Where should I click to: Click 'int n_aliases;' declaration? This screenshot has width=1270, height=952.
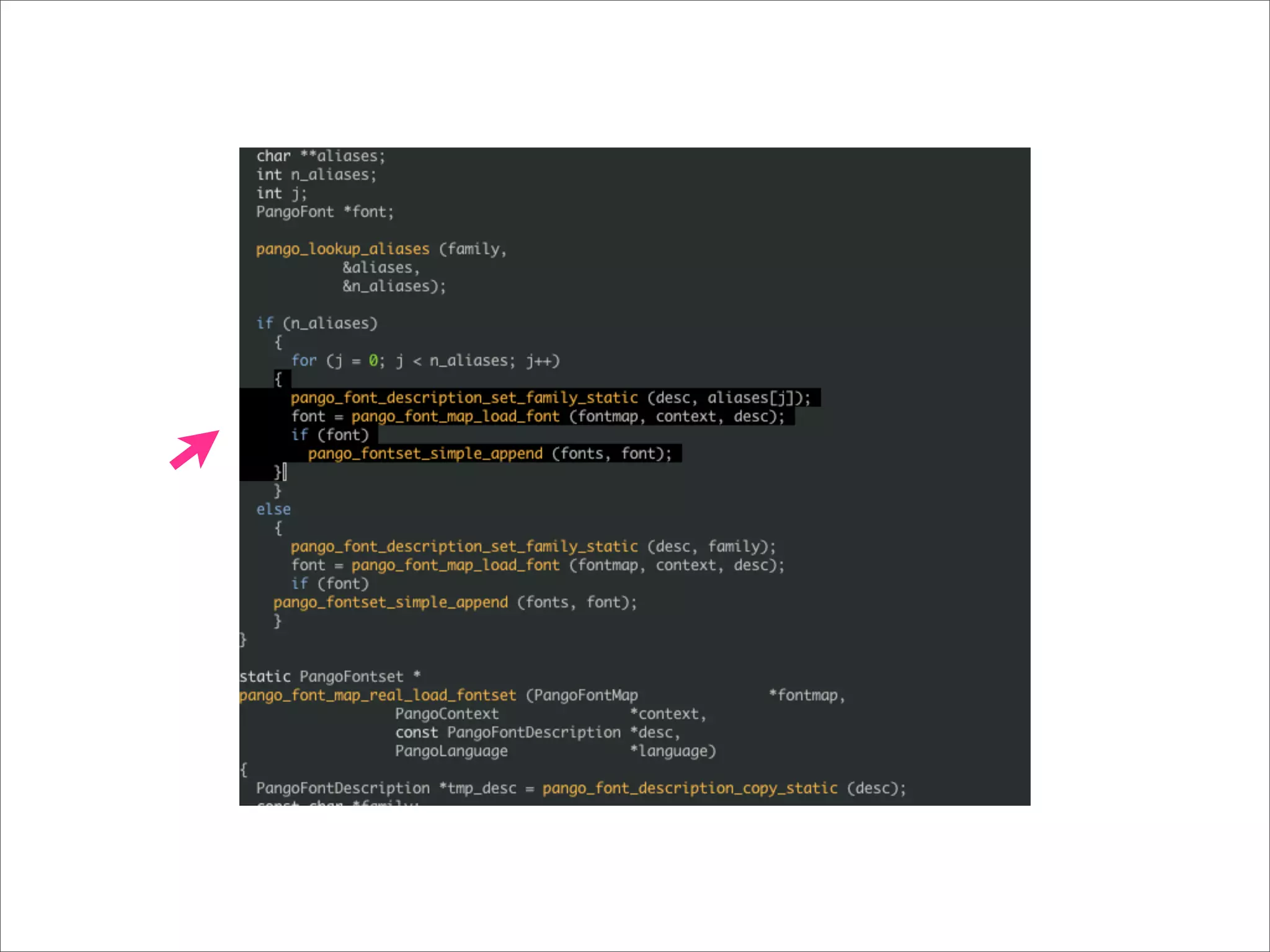pos(316,175)
